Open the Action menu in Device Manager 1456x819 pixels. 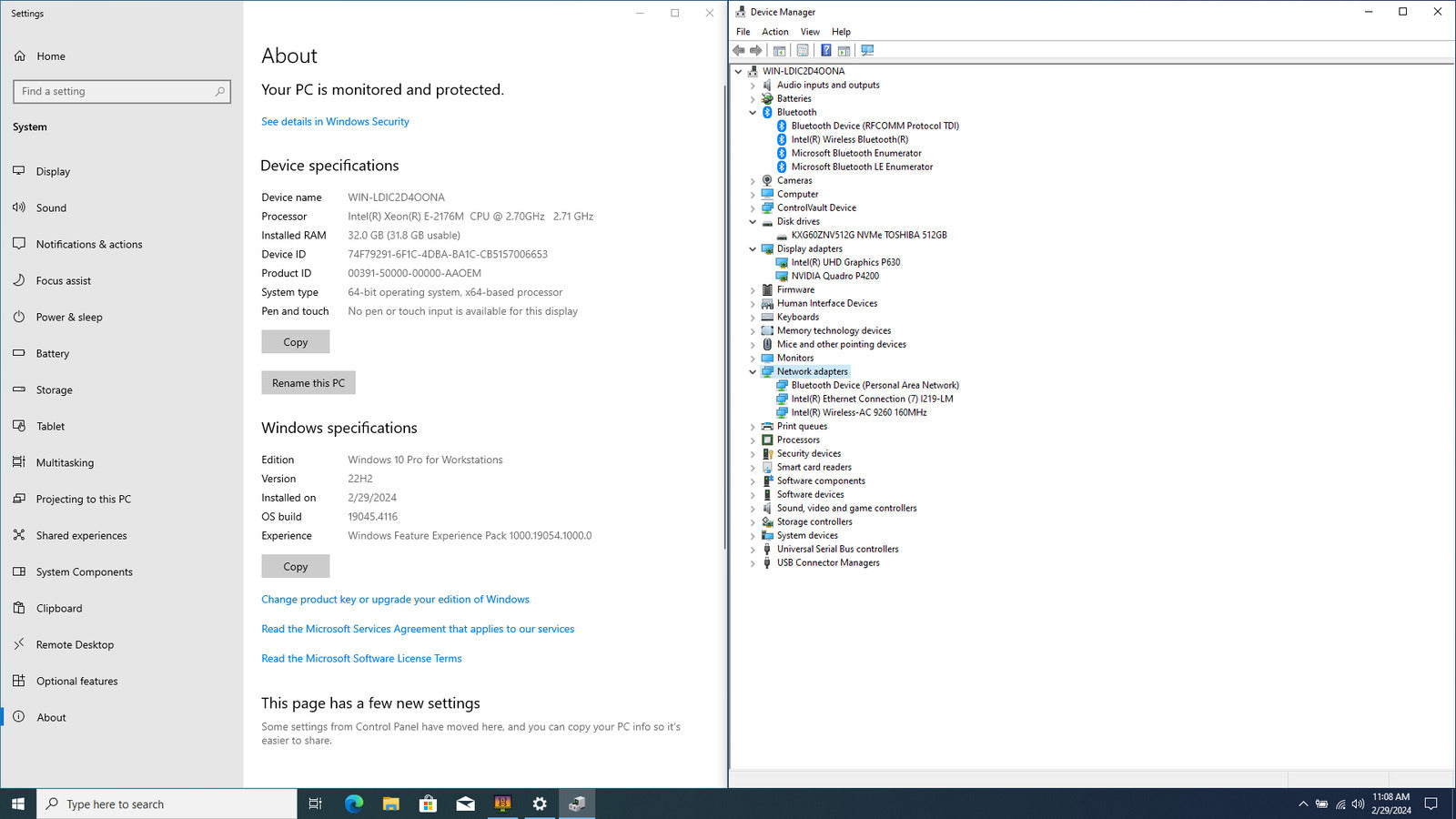tap(775, 32)
